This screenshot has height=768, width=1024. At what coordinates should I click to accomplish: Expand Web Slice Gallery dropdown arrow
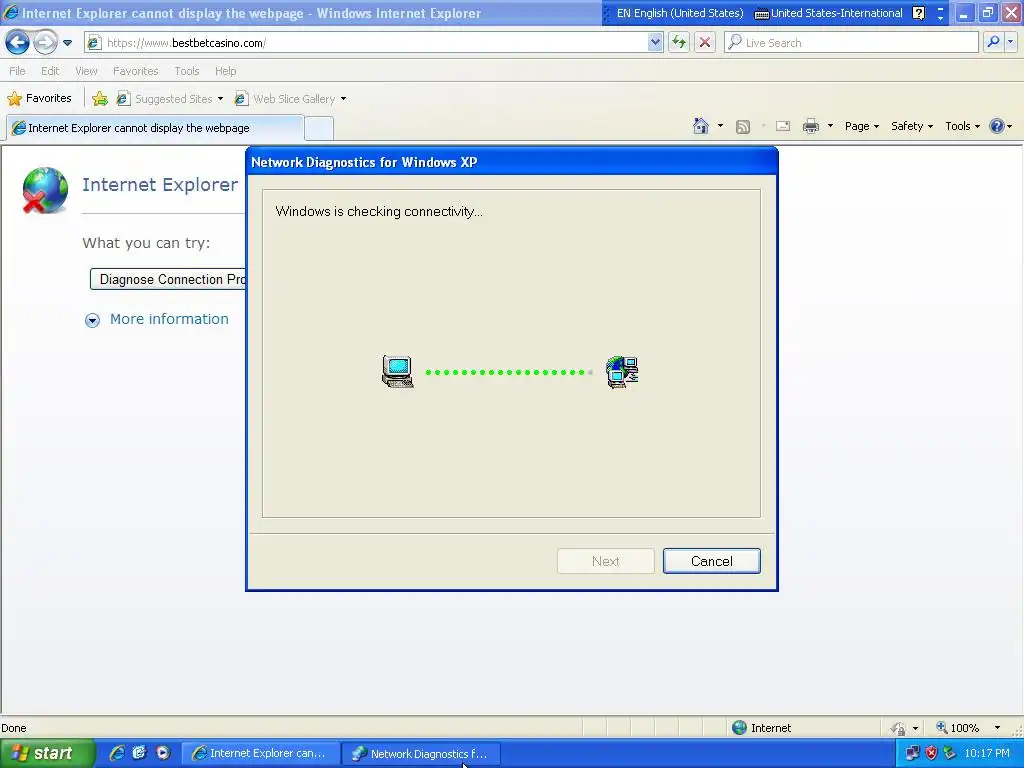[344, 99]
